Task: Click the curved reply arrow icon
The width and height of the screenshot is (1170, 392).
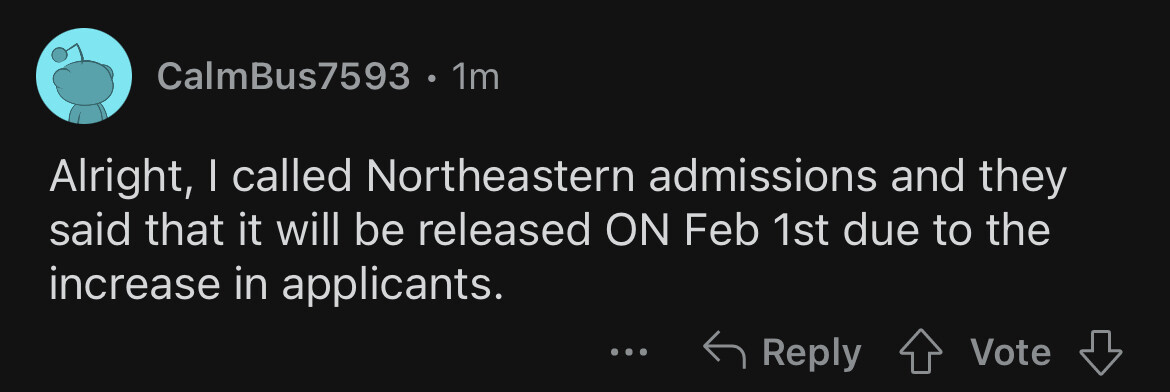Action: coord(725,351)
